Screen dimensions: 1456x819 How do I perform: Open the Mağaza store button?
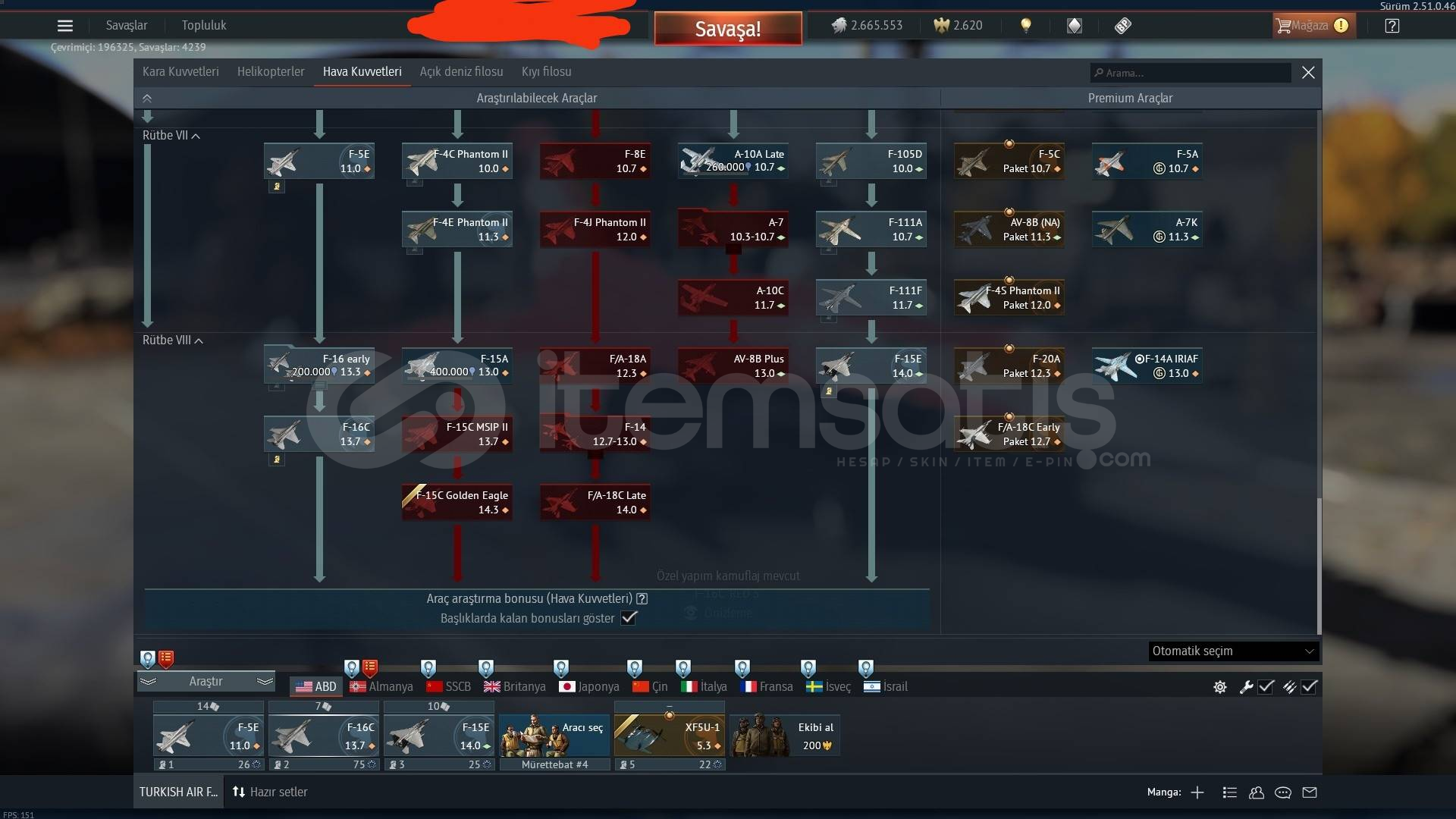tap(1311, 26)
